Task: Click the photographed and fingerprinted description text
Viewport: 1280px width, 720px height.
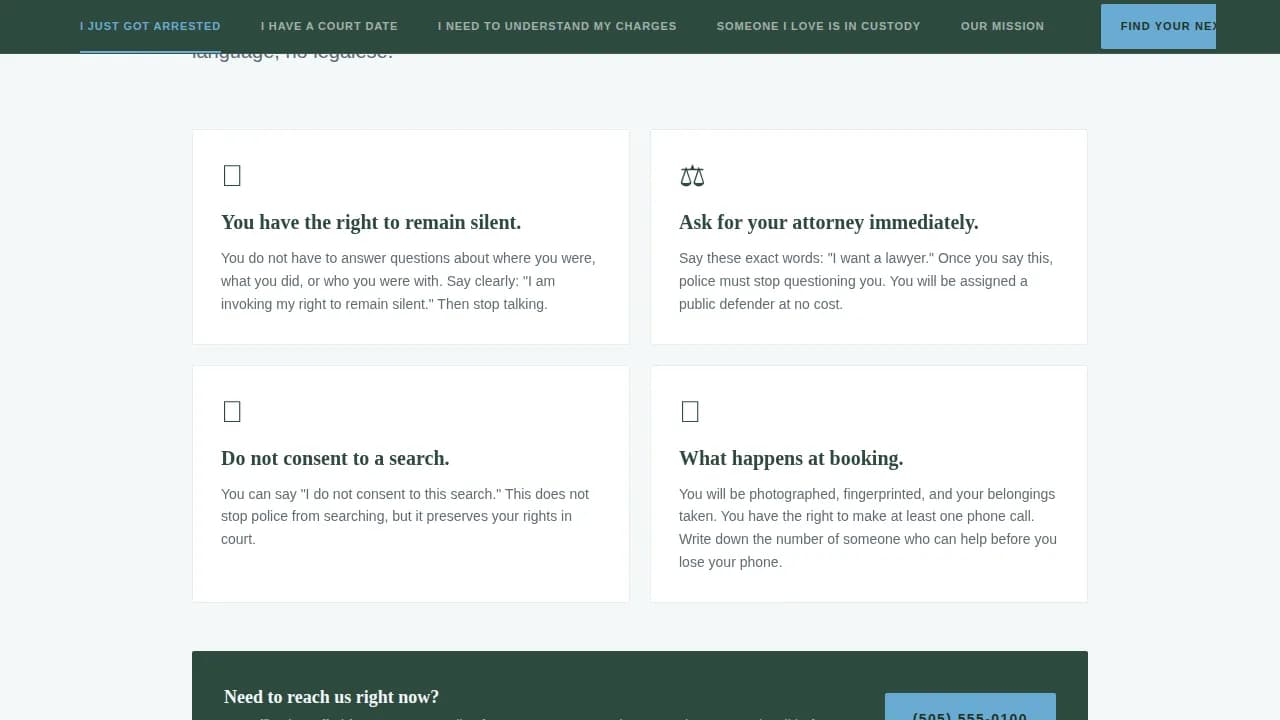Action: (868, 528)
